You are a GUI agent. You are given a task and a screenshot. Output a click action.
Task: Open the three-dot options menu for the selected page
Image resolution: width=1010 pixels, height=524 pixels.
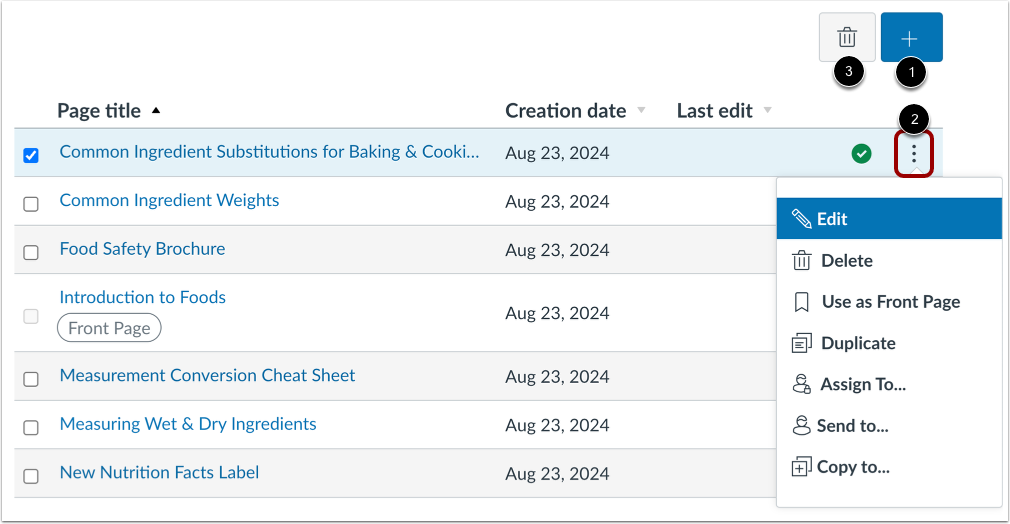click(x=914, y=154)
